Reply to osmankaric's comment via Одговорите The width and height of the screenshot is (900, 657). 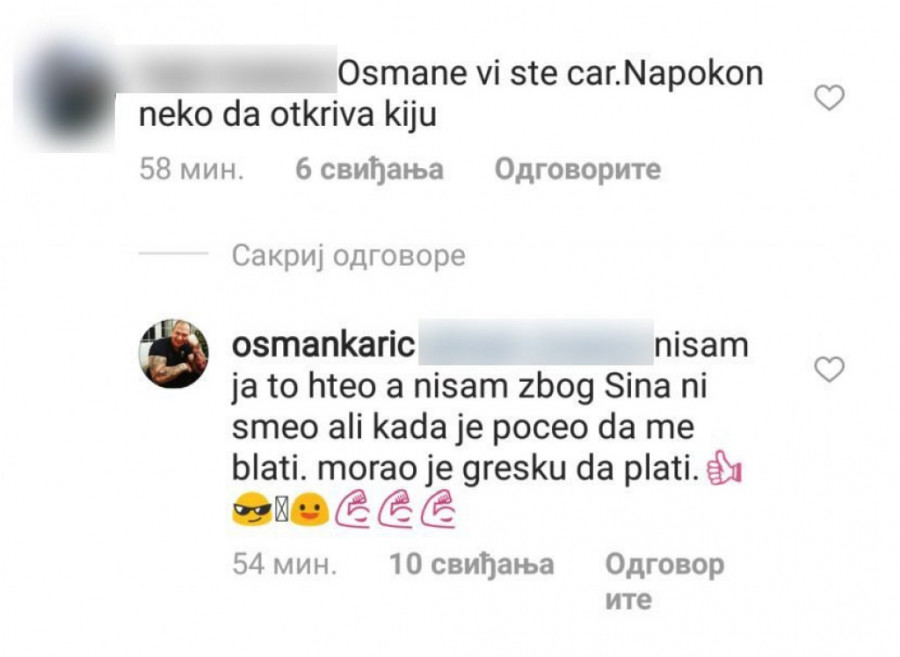[664, 581]
